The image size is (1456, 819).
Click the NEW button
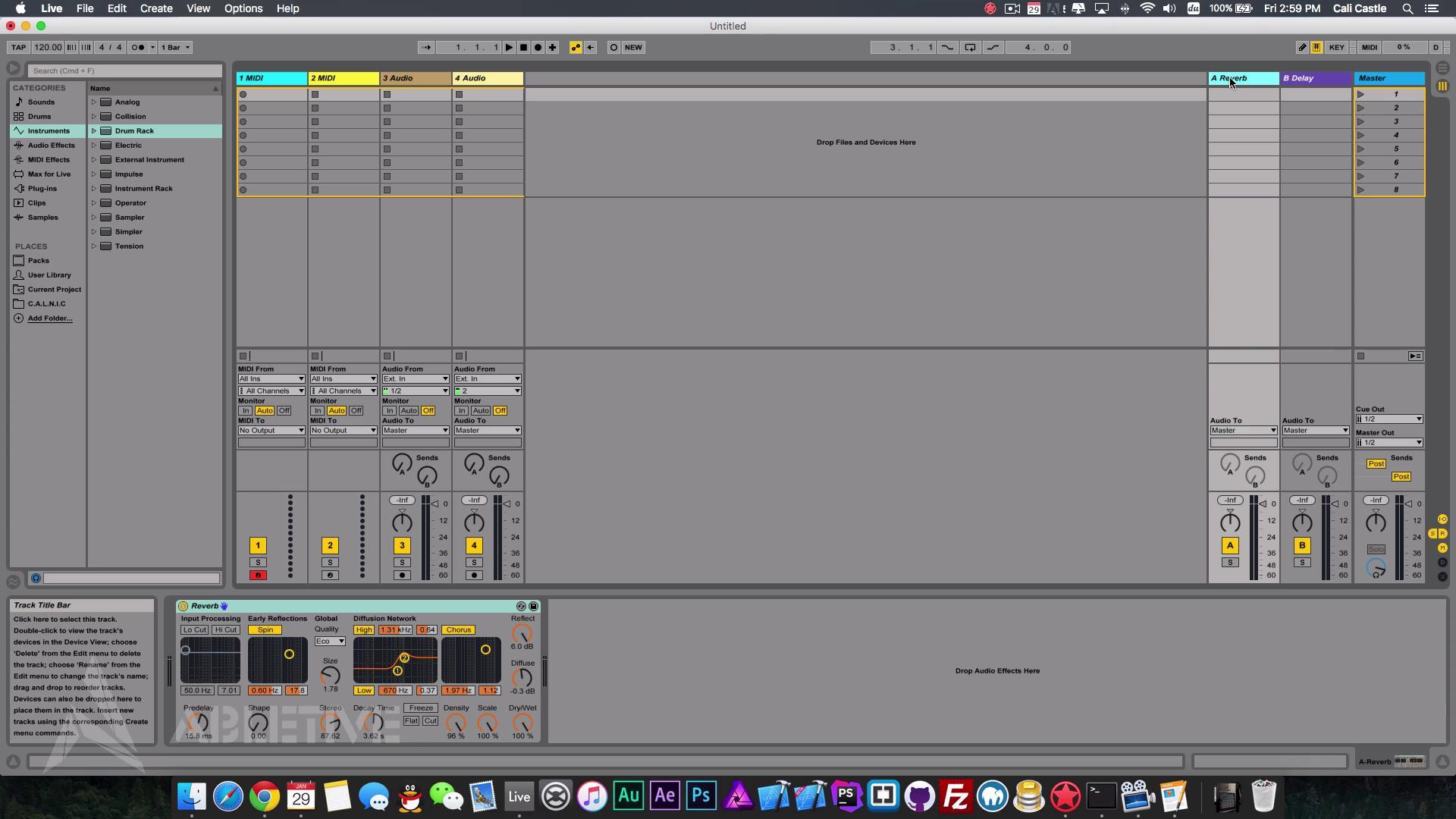(x=633, y=47)
